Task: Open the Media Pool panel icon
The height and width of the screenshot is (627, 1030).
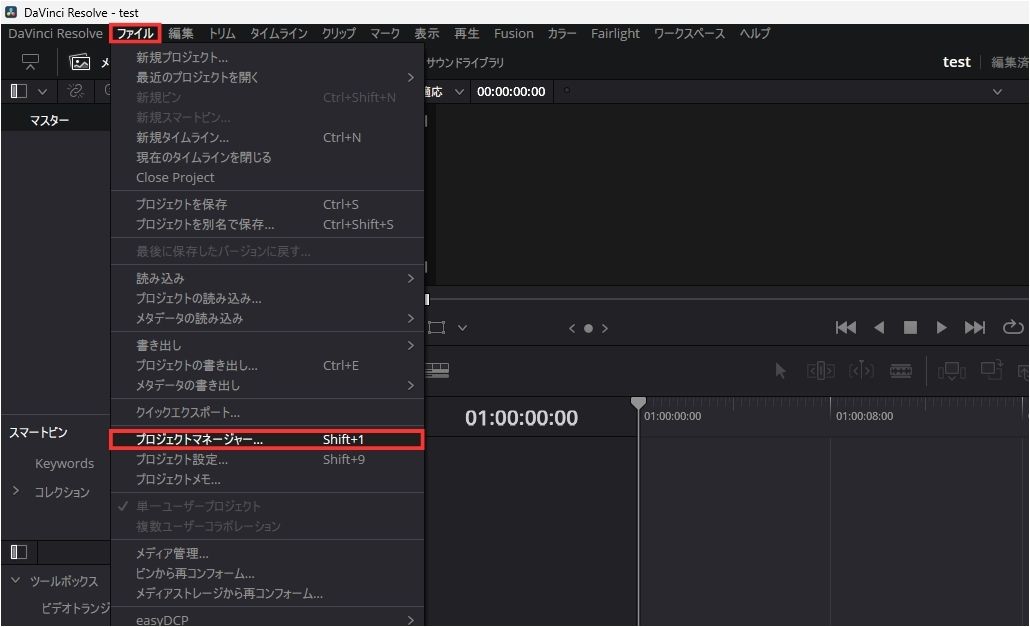Action: 81,62
